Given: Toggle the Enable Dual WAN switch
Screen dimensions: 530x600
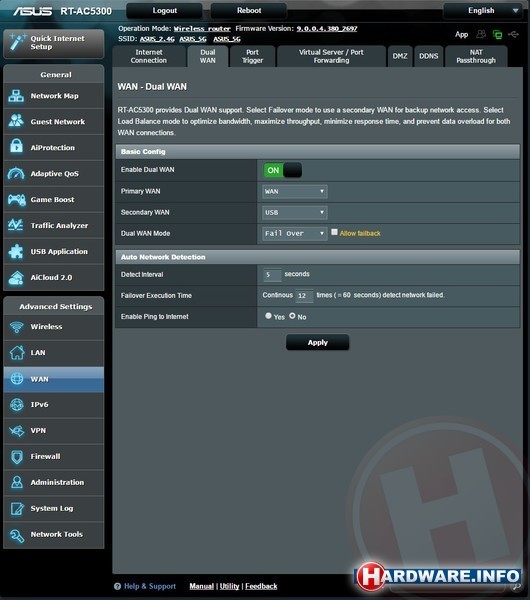Looking at the screenshot, I should pos(282,170).
